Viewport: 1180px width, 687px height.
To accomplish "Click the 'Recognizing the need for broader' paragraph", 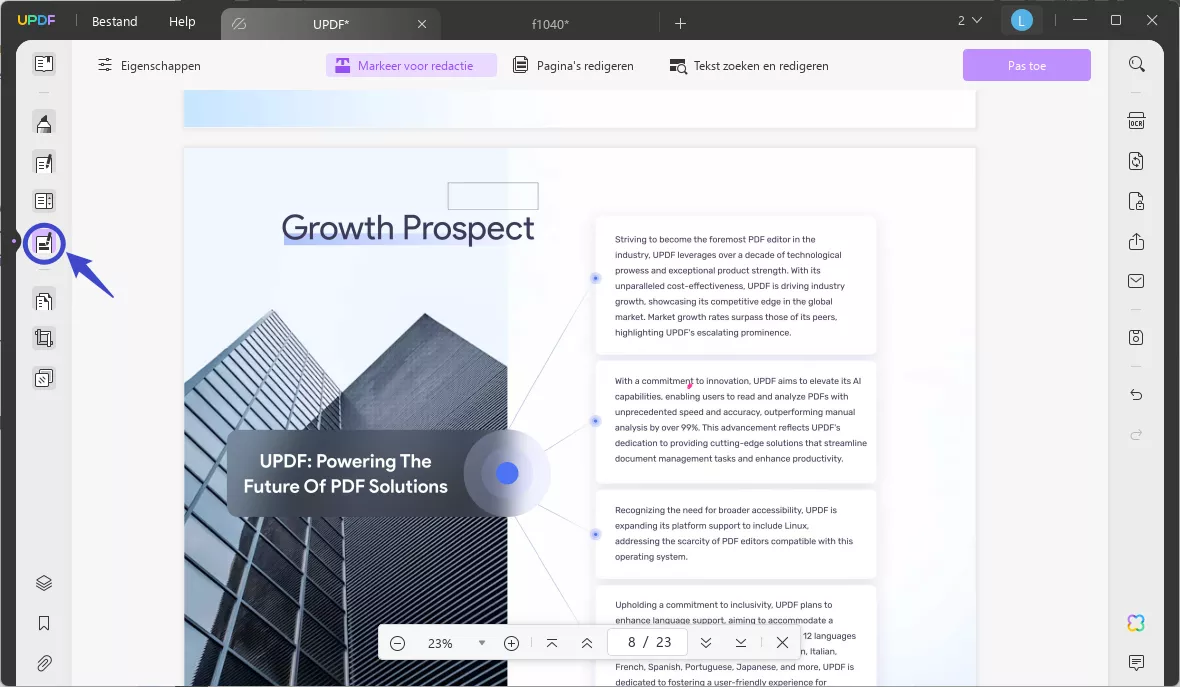I will point(734,533).
